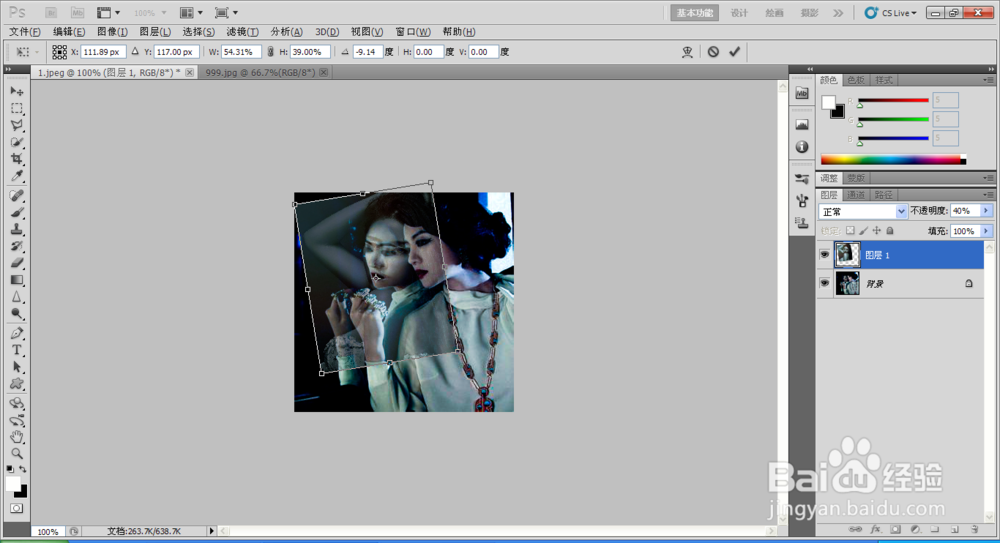Select the Rectangular Marquee tool
This screenshot has width=1000, height=543.
17,108
